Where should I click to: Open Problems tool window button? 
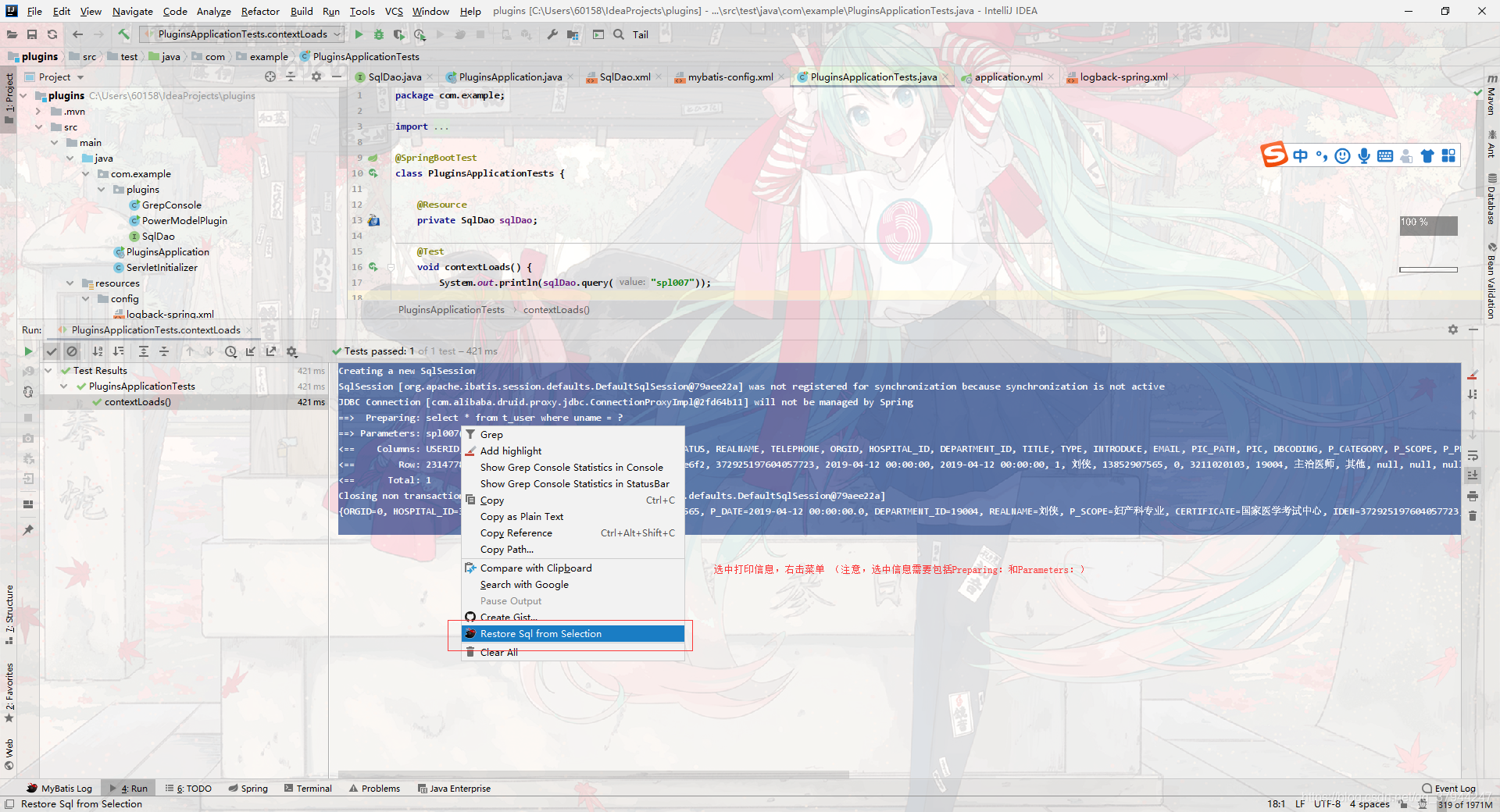374,789
